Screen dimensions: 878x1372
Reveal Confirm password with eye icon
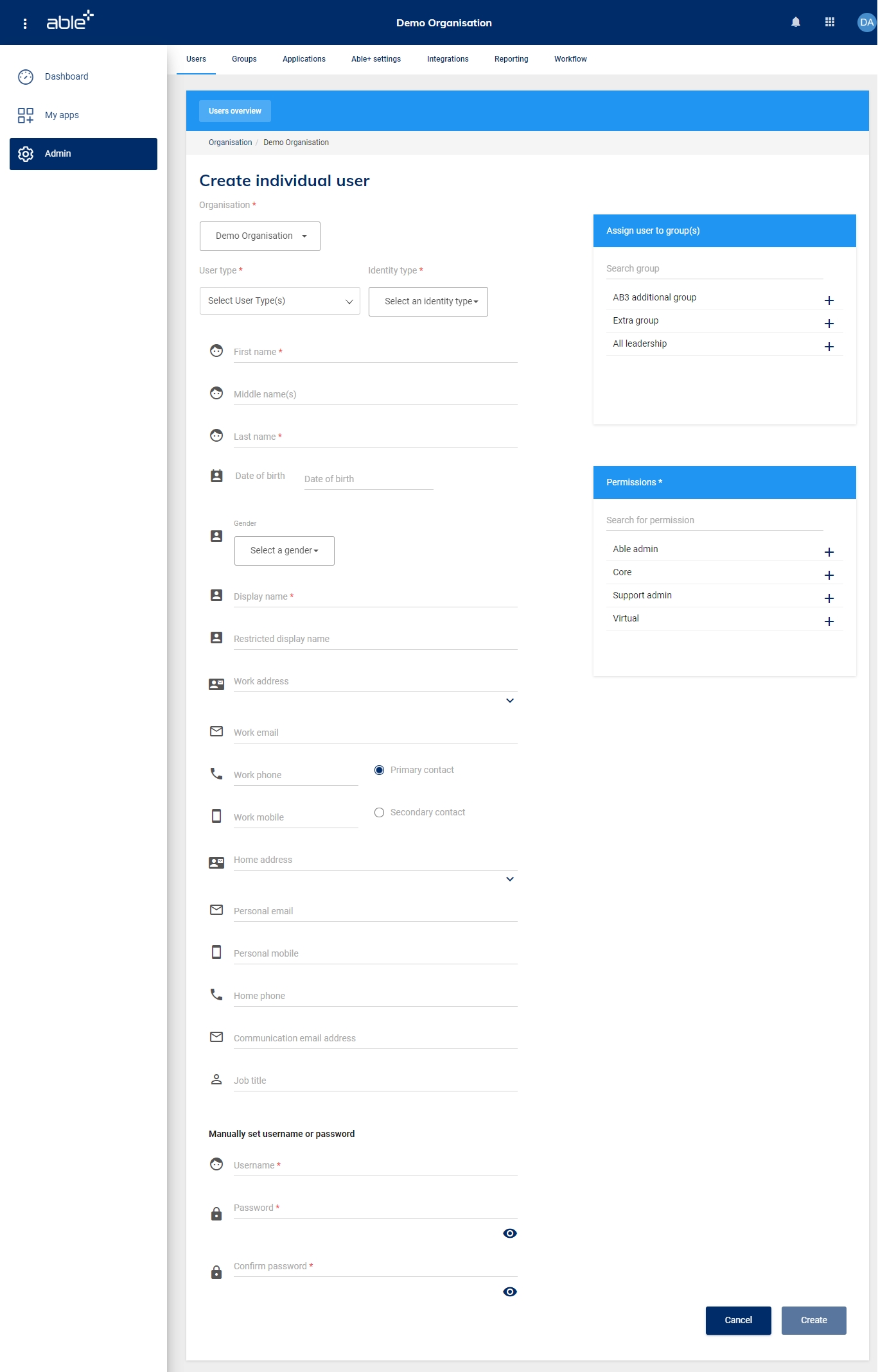pyautogui.click(x=509, y=1292)
